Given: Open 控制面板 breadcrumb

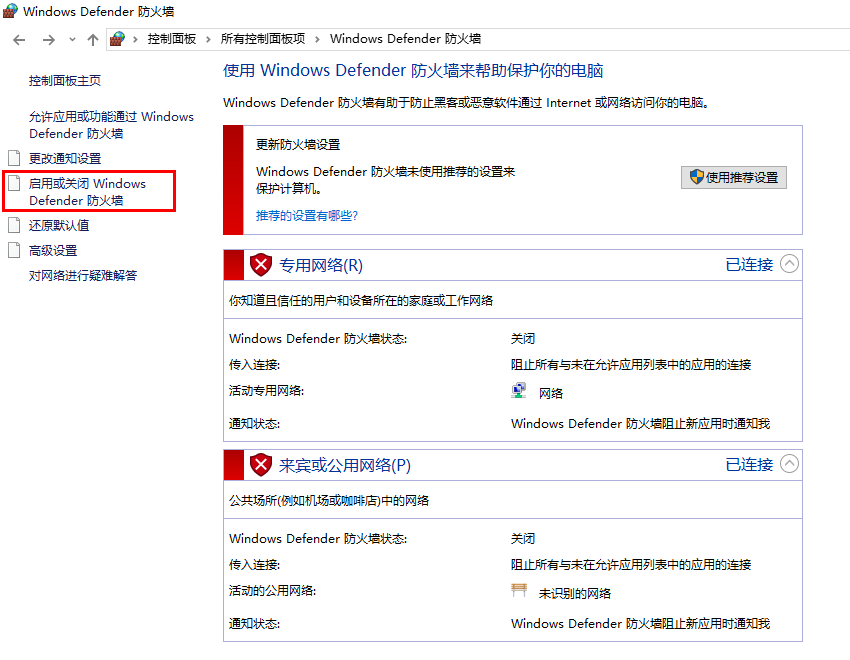Looking at the screenshot, I should coord(171,39).
